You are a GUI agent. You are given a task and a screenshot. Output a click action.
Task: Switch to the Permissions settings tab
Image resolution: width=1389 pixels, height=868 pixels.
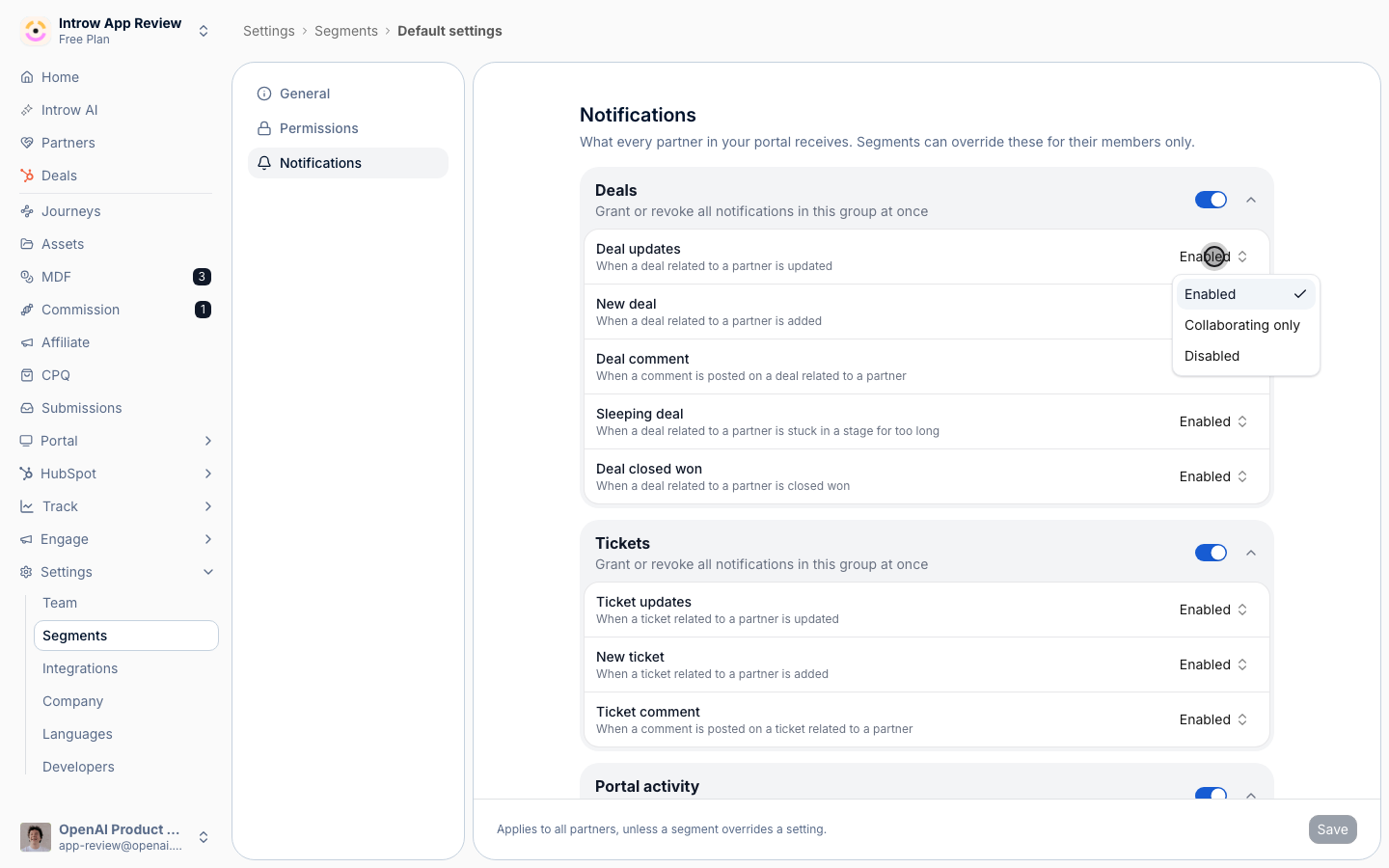click(x=348, y=128)
